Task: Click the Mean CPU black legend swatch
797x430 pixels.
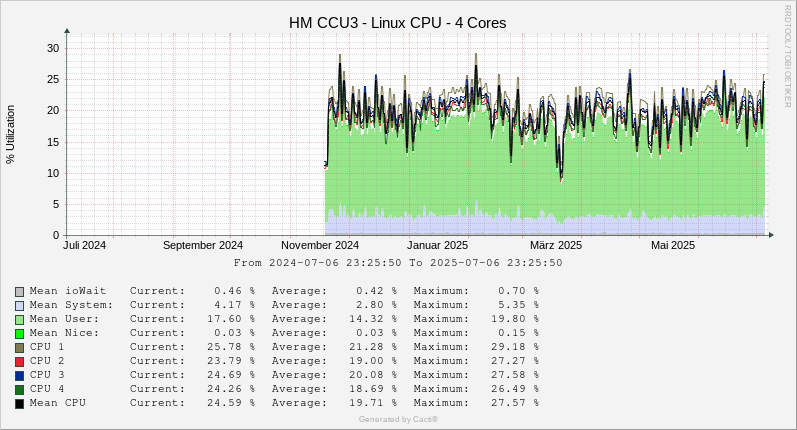Action: 19,404
